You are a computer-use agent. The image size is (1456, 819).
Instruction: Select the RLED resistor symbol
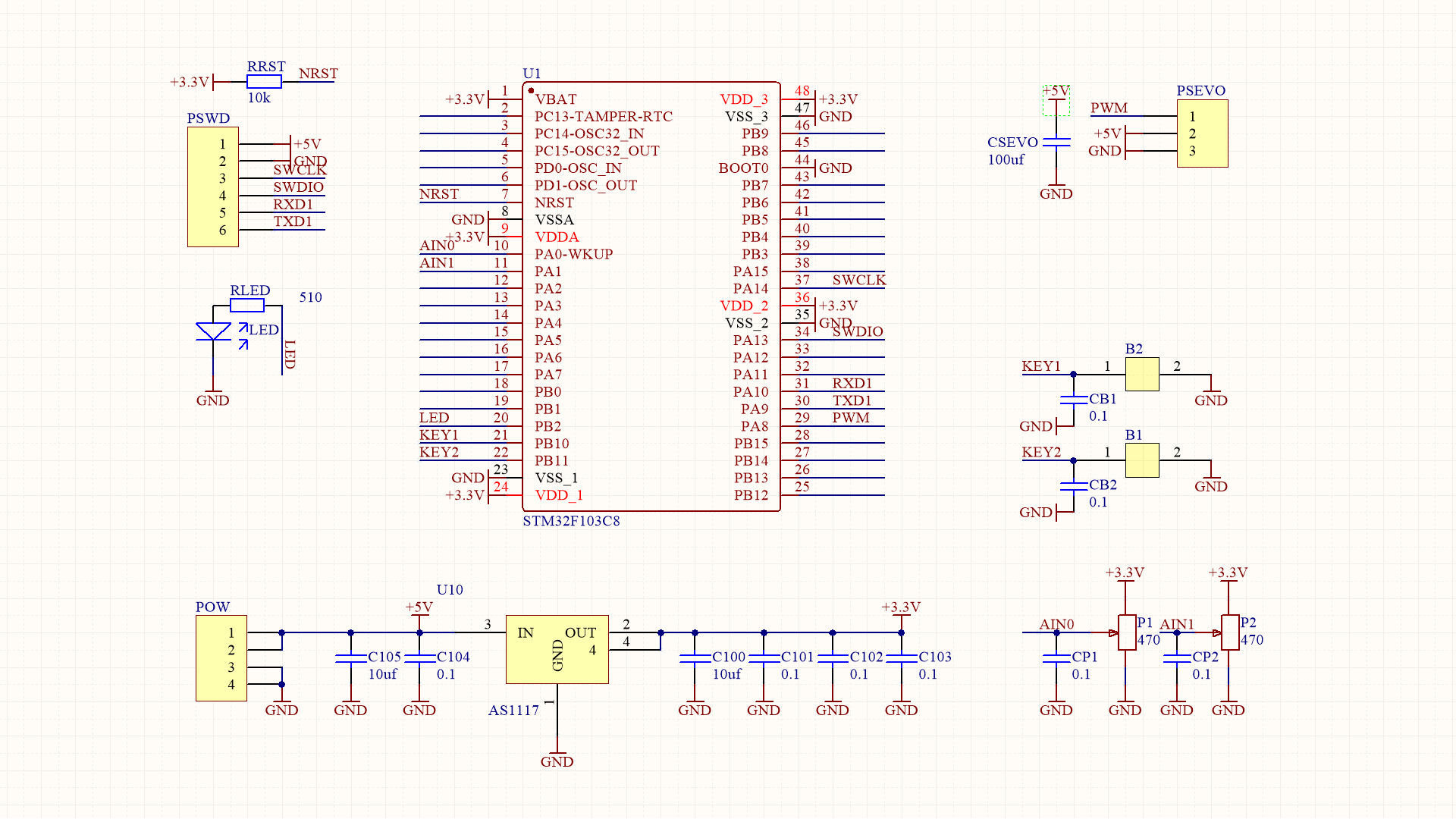[247, 306]
